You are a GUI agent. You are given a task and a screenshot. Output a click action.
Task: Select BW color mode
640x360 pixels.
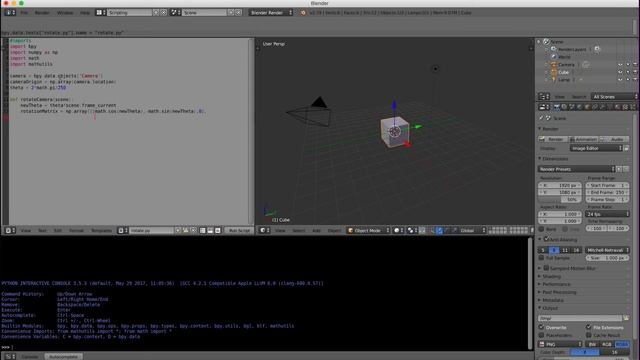click(592, 344)
